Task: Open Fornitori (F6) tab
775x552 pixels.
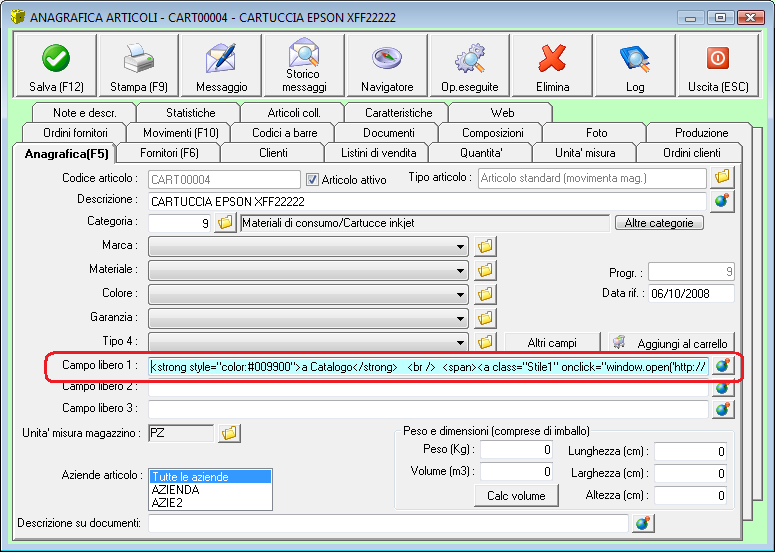Action: pos(169,153)
